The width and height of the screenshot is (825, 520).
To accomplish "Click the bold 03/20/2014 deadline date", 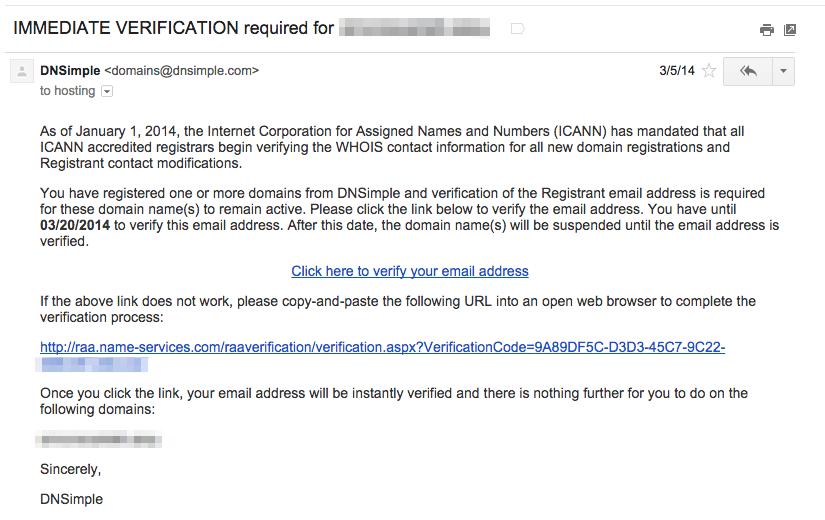I will [75, 225].
